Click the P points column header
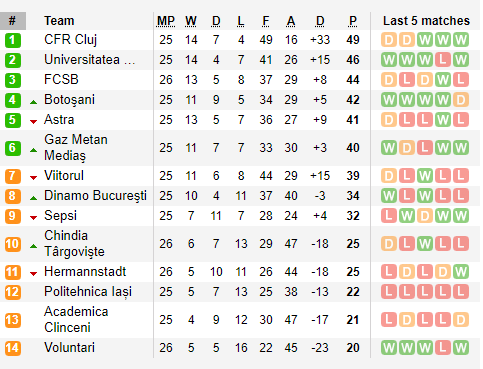The image size is (483, 369). click(x=353, y=21)
